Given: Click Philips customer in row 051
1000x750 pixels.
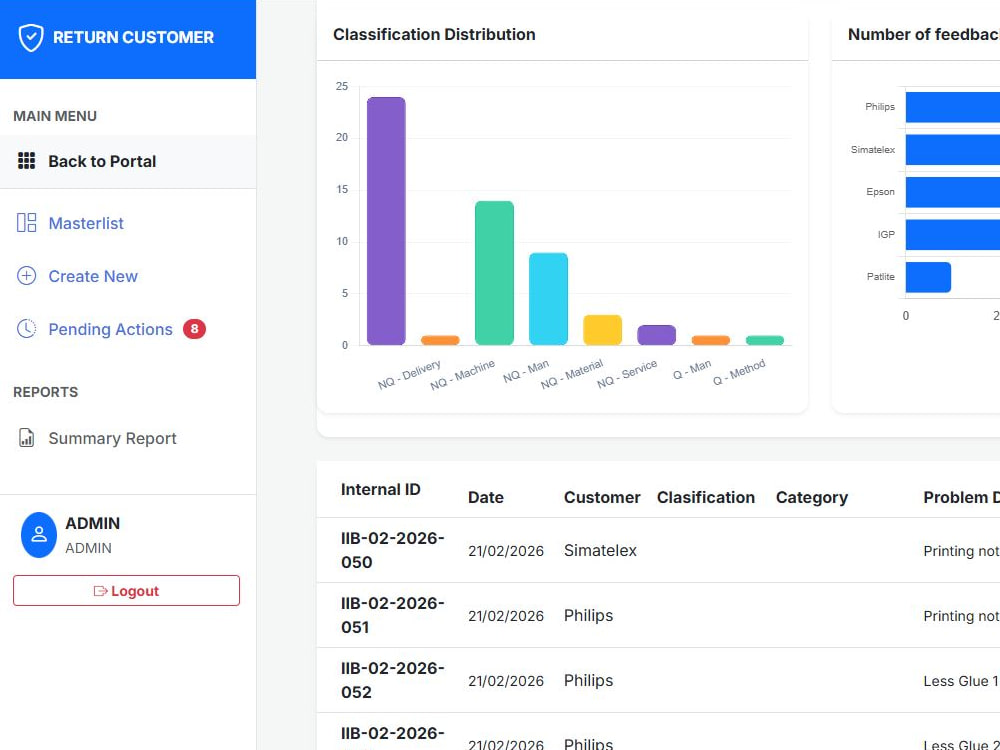Looking at the screenshot, I should (588, 615).
